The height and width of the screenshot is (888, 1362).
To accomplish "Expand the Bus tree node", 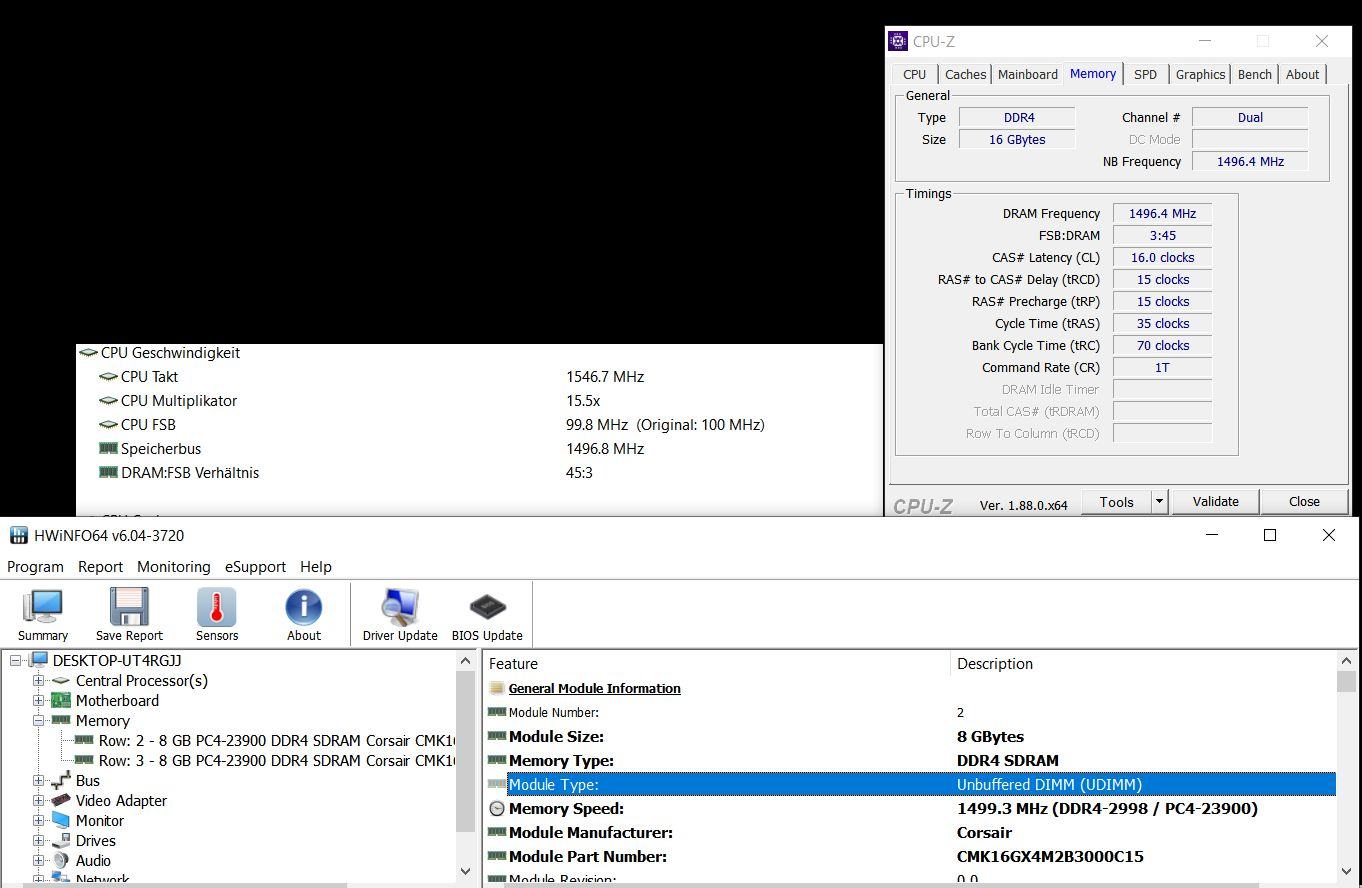I will pyautogui.click(x=39, y=780).
